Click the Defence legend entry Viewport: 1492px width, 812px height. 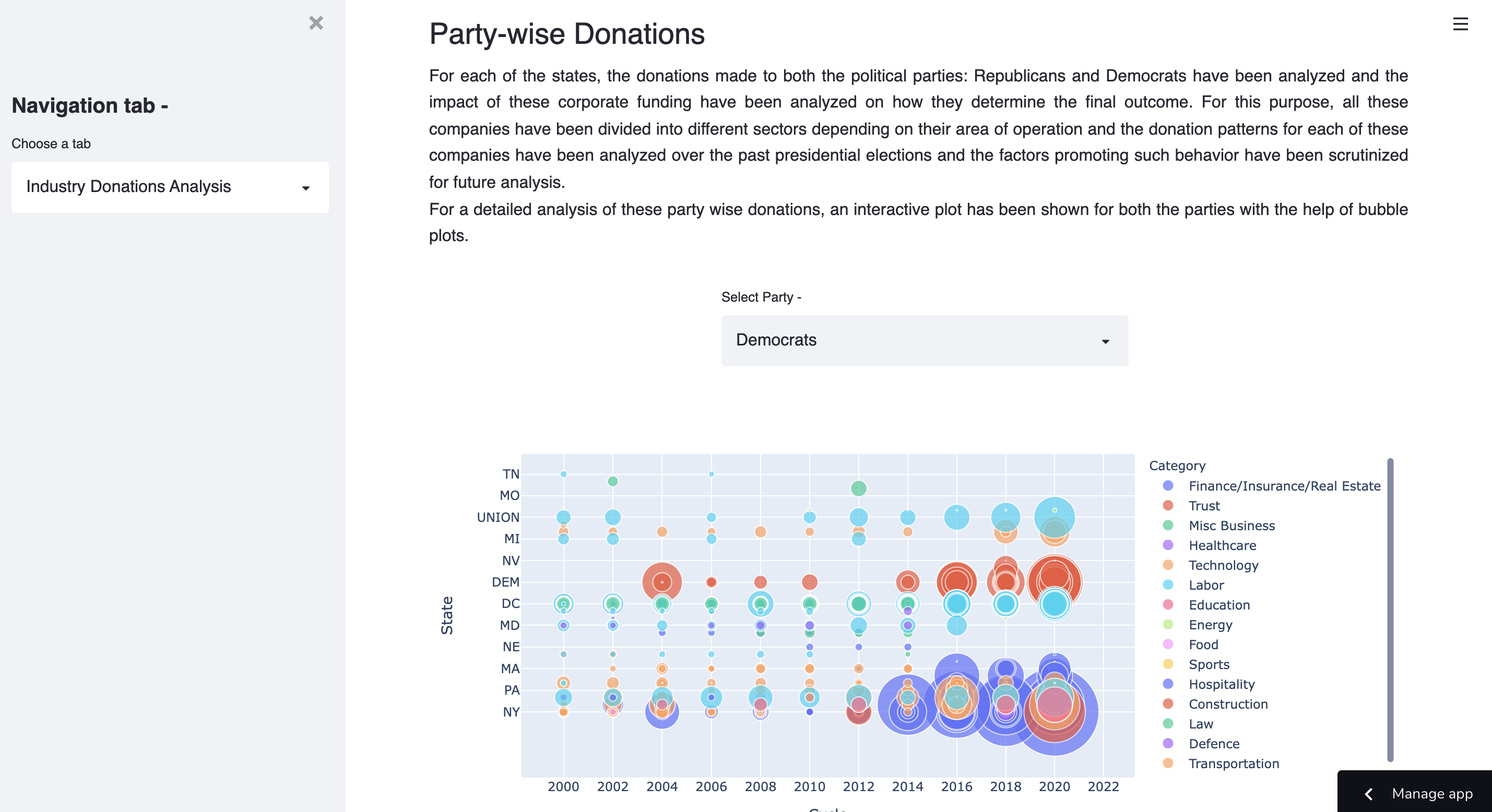click(x=1213, y=744)
